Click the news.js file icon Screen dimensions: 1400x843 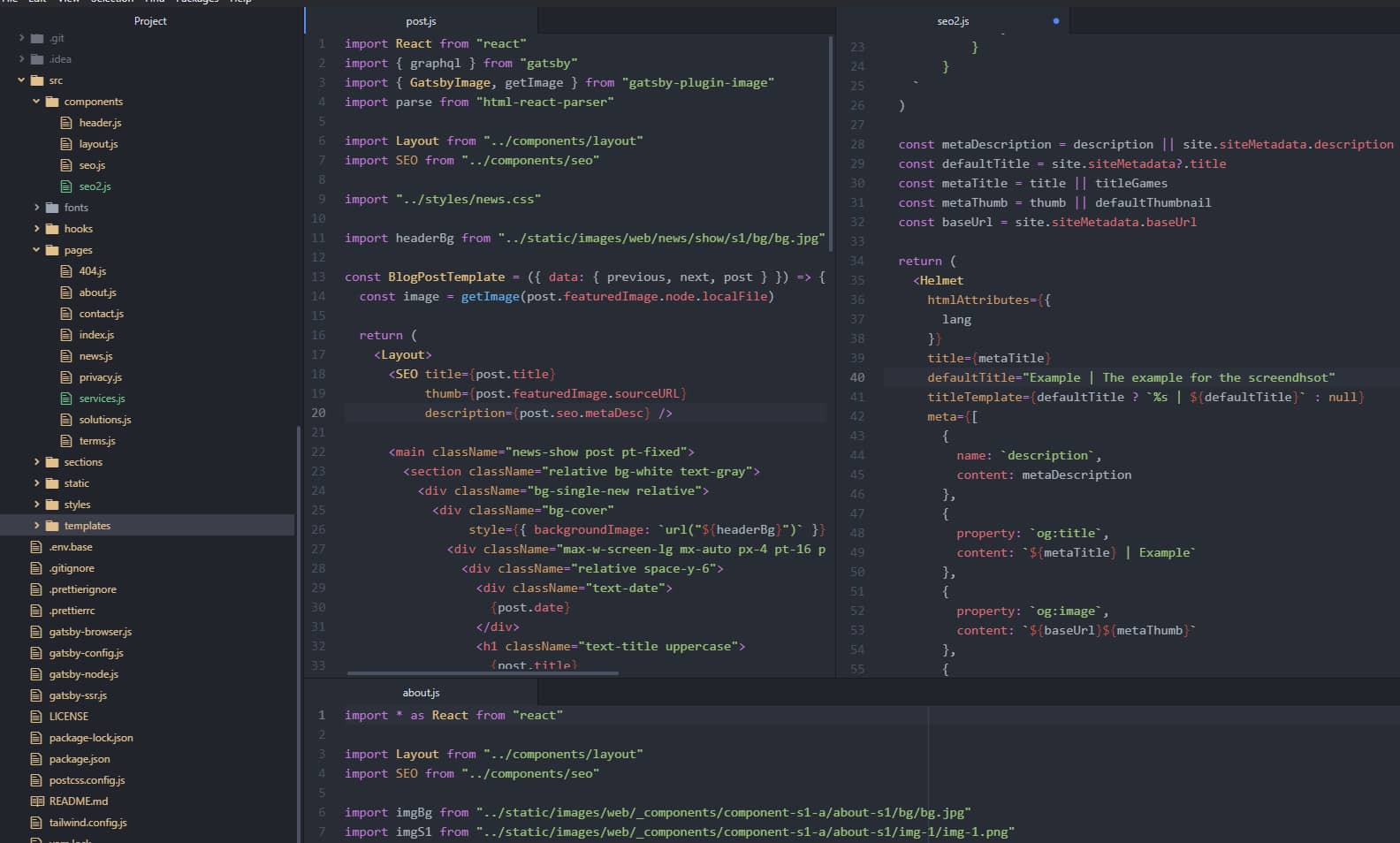(66, 356)
